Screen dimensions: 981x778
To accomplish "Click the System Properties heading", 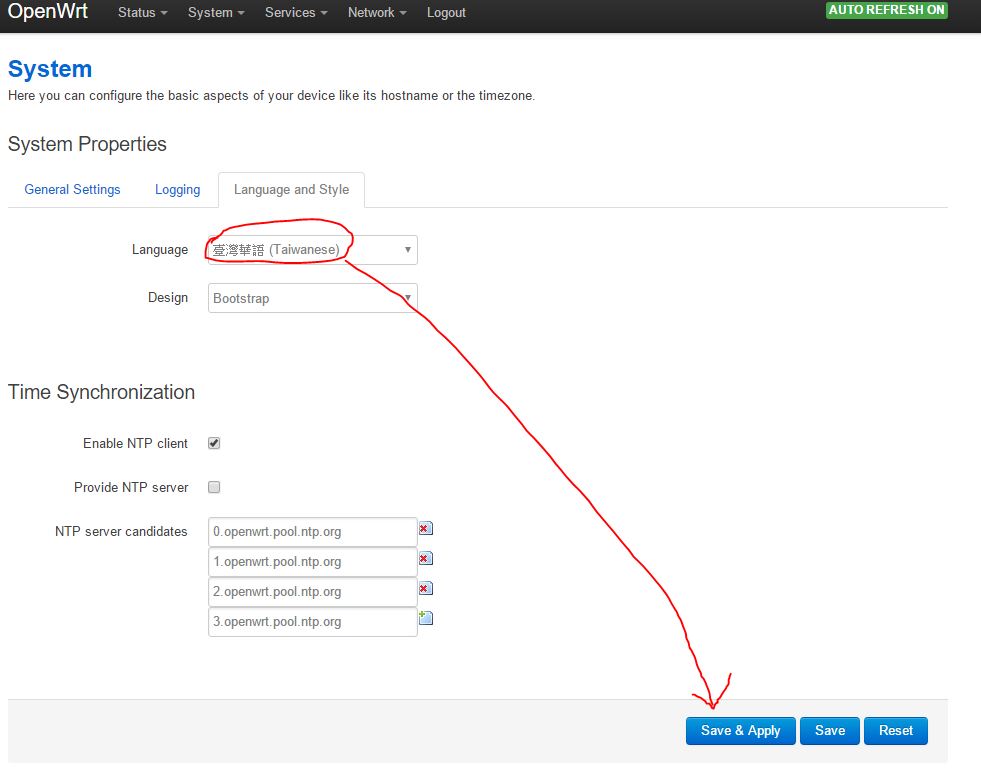I will pos(87,144).
